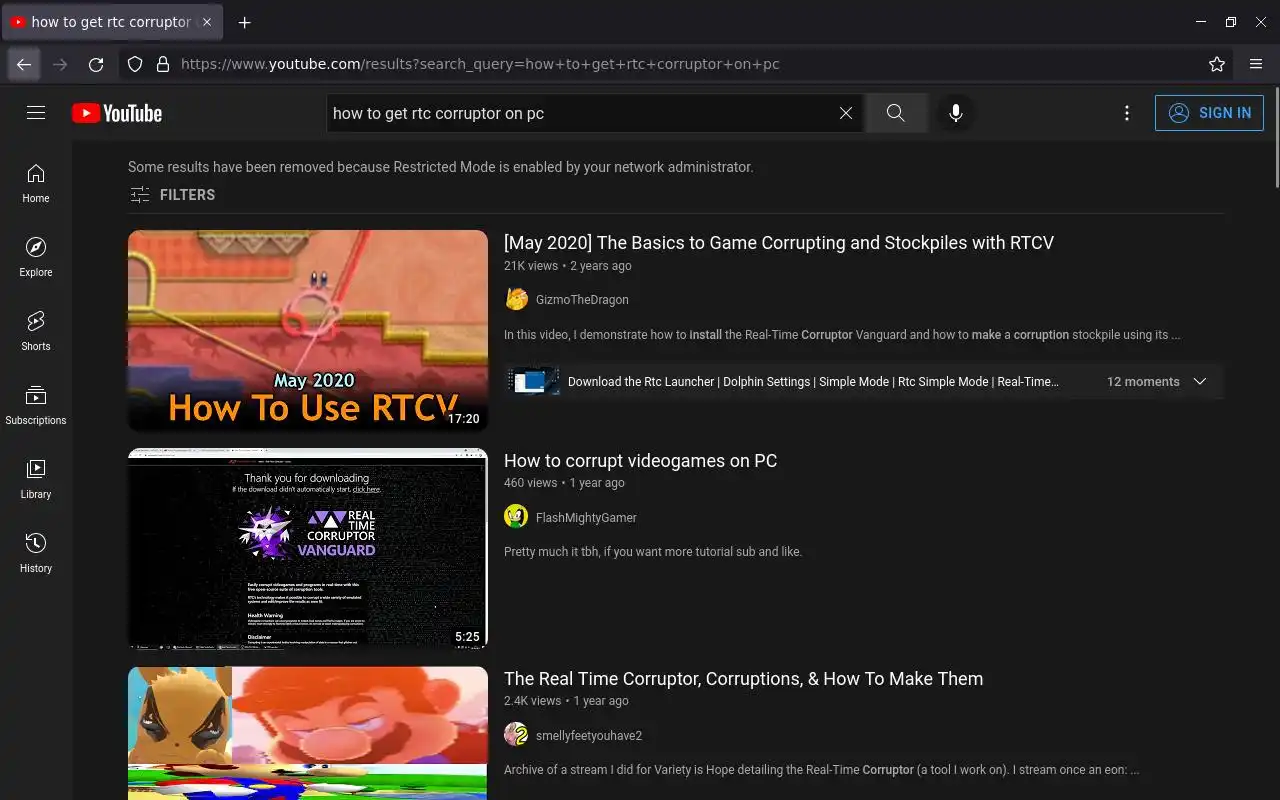This screenshot has width=1280, height=800.
Task: Click the SIGN IN button
Action: tap(1209, 113)
